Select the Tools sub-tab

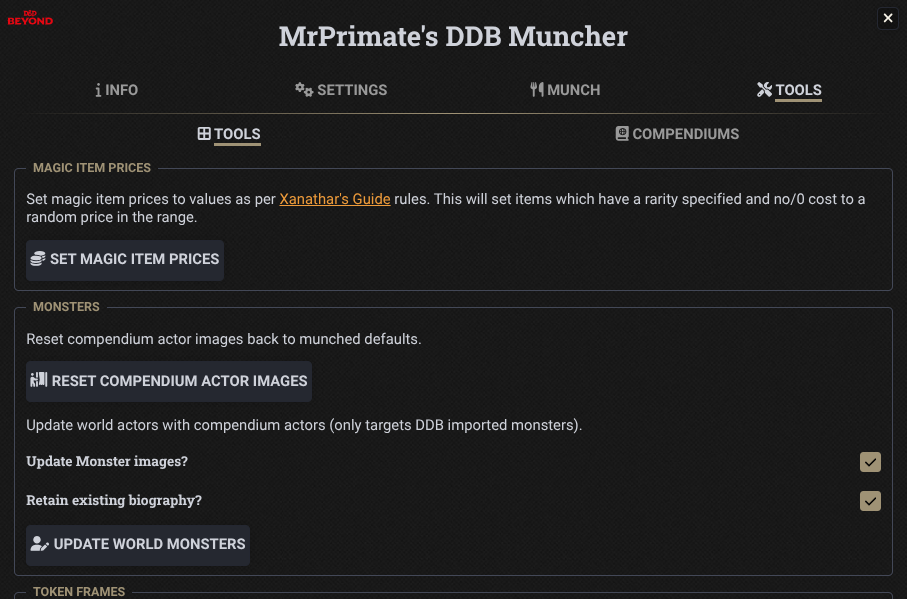click(x=229, y=134)
